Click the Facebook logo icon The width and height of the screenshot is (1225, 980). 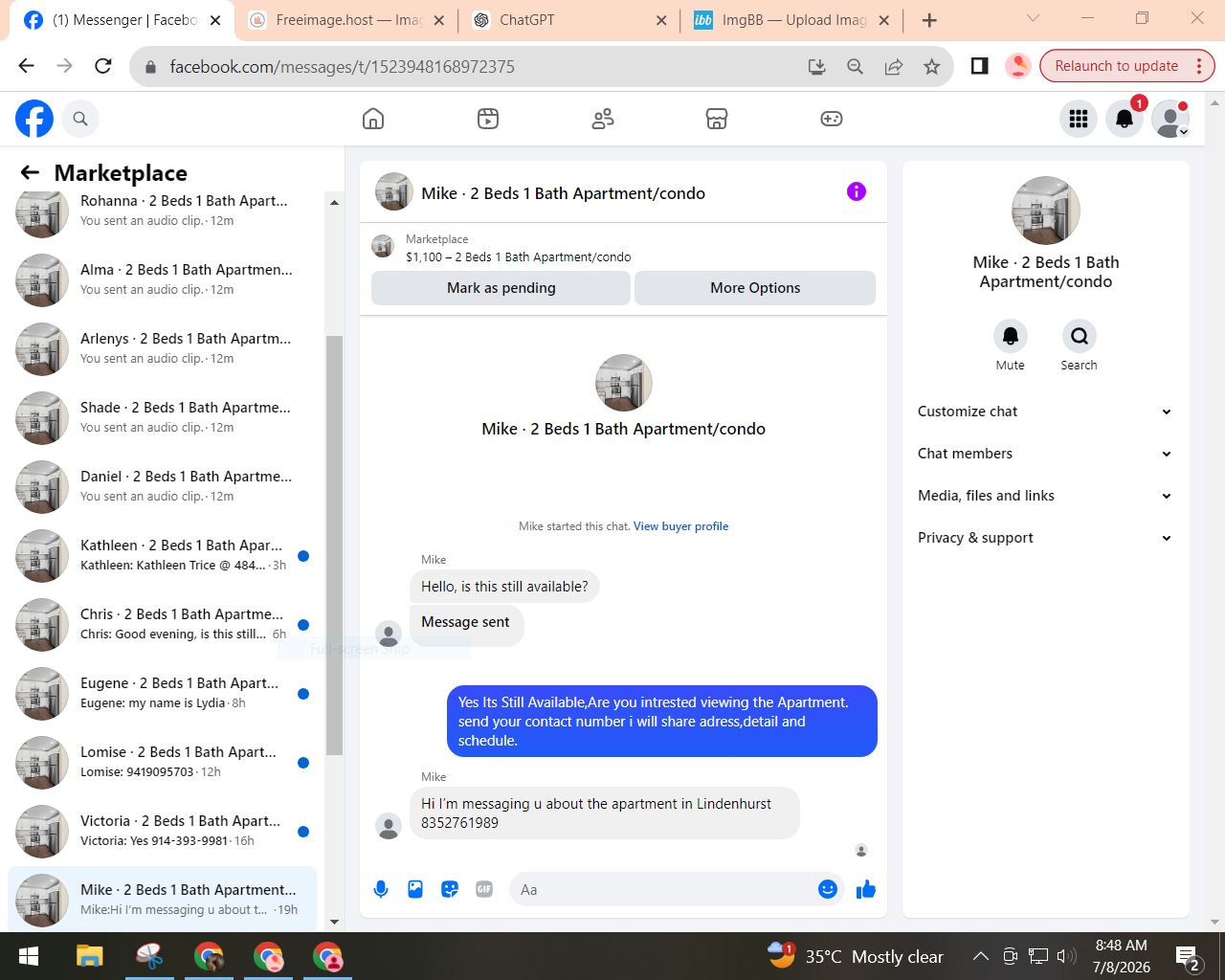(x=34, y=119)
